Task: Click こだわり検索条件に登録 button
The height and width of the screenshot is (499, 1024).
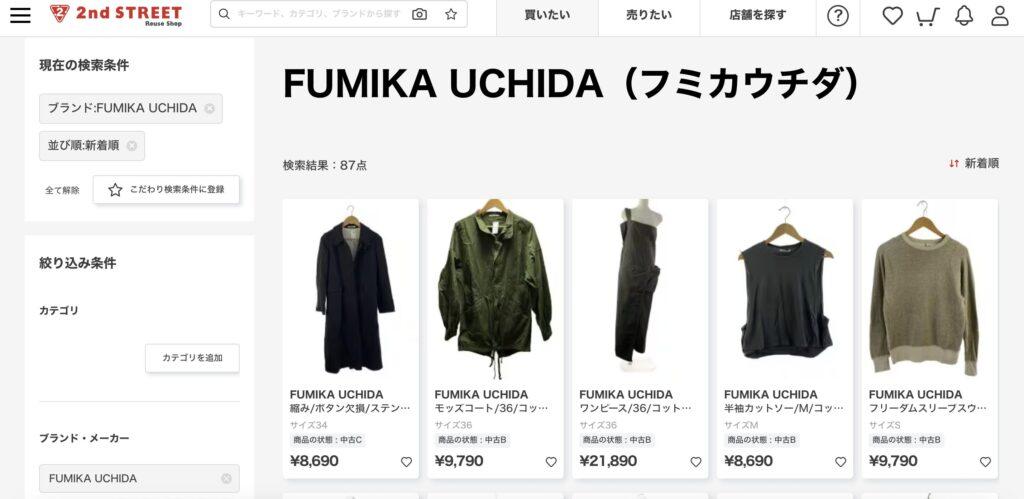Action: coord(166,189)
